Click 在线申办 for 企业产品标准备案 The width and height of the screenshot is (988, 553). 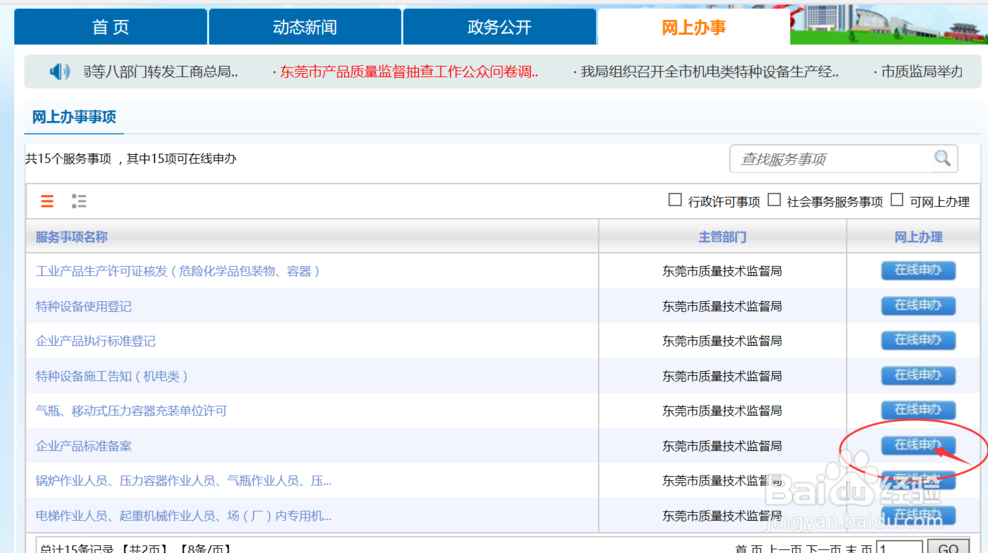point(918,445)
